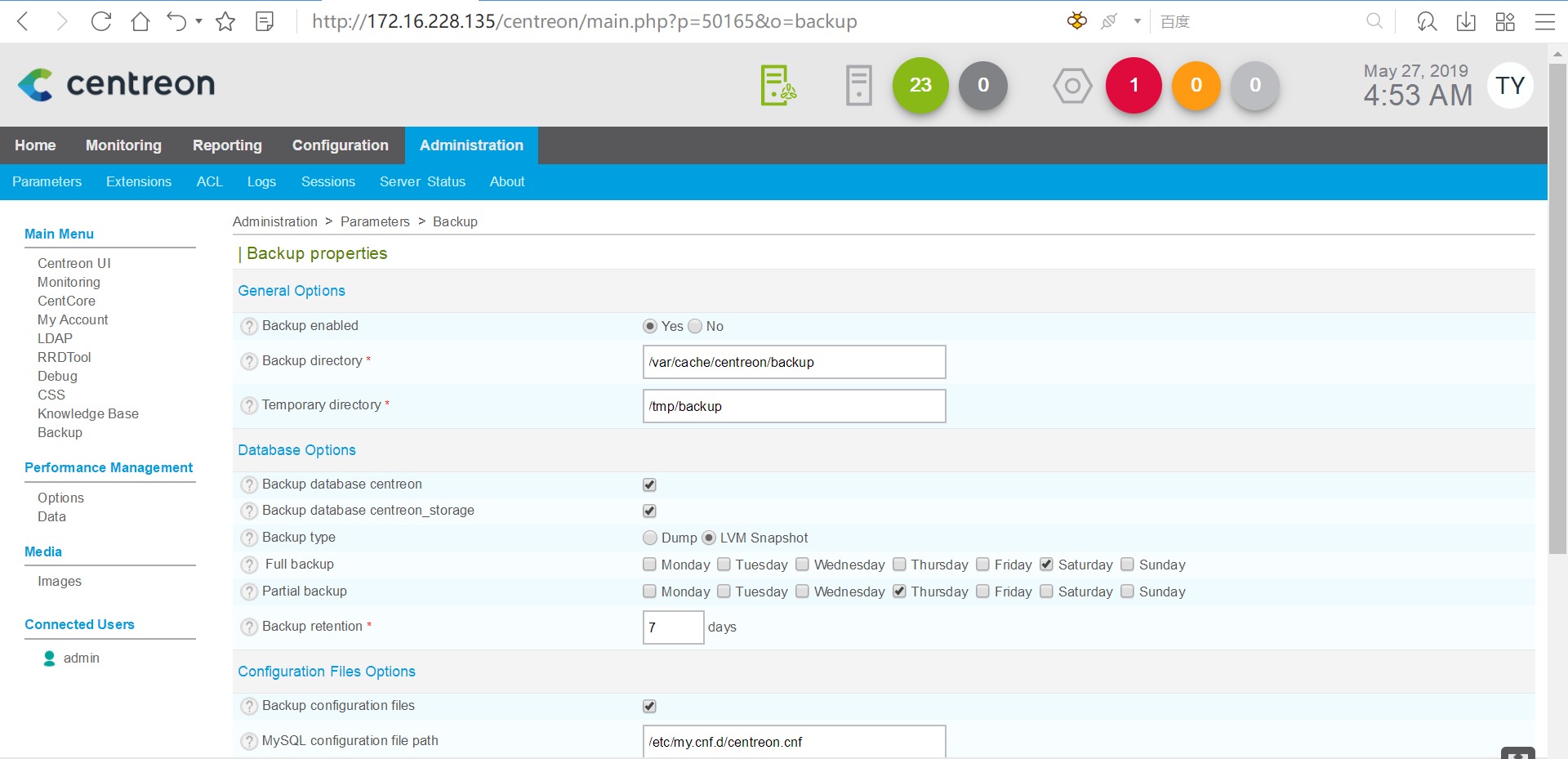Open the ACL submenu
1568x759 pixels.
click(x=209, y=181)
